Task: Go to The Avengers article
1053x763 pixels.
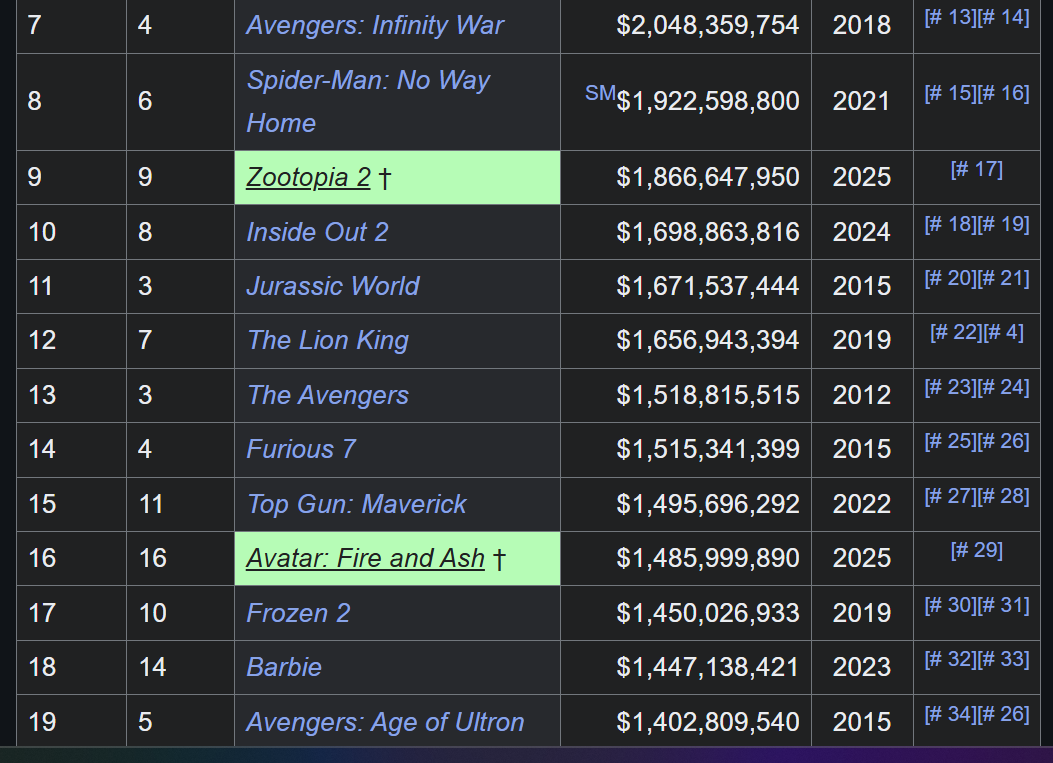Action: (x=328, y=395)
